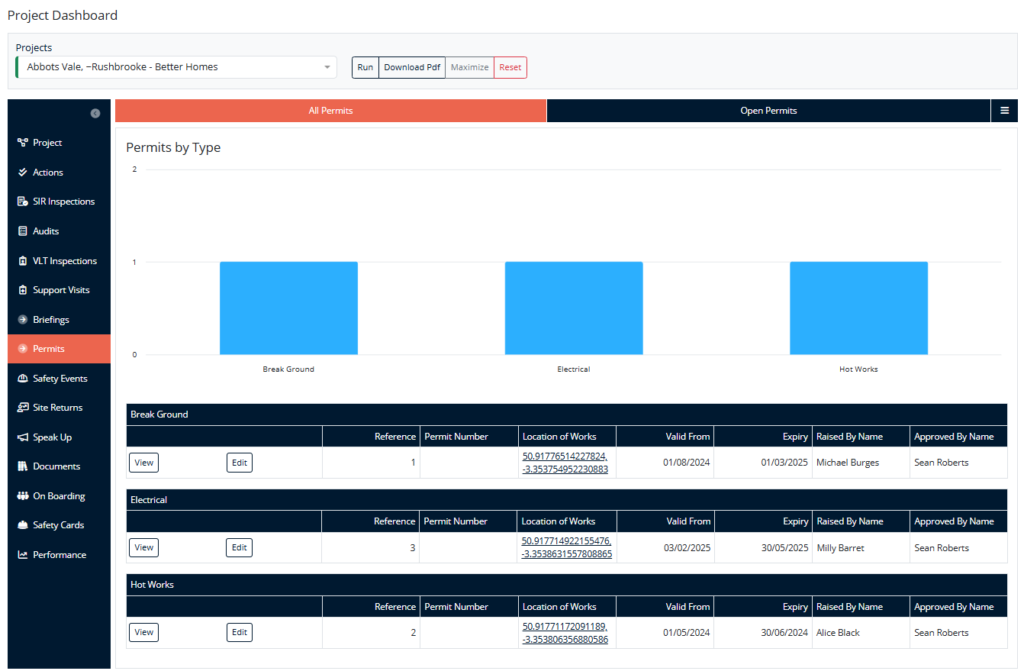Screen dimensions: 1024x671
Task: Click the Permits by Type chart title
Action: [x=173, y=148]
